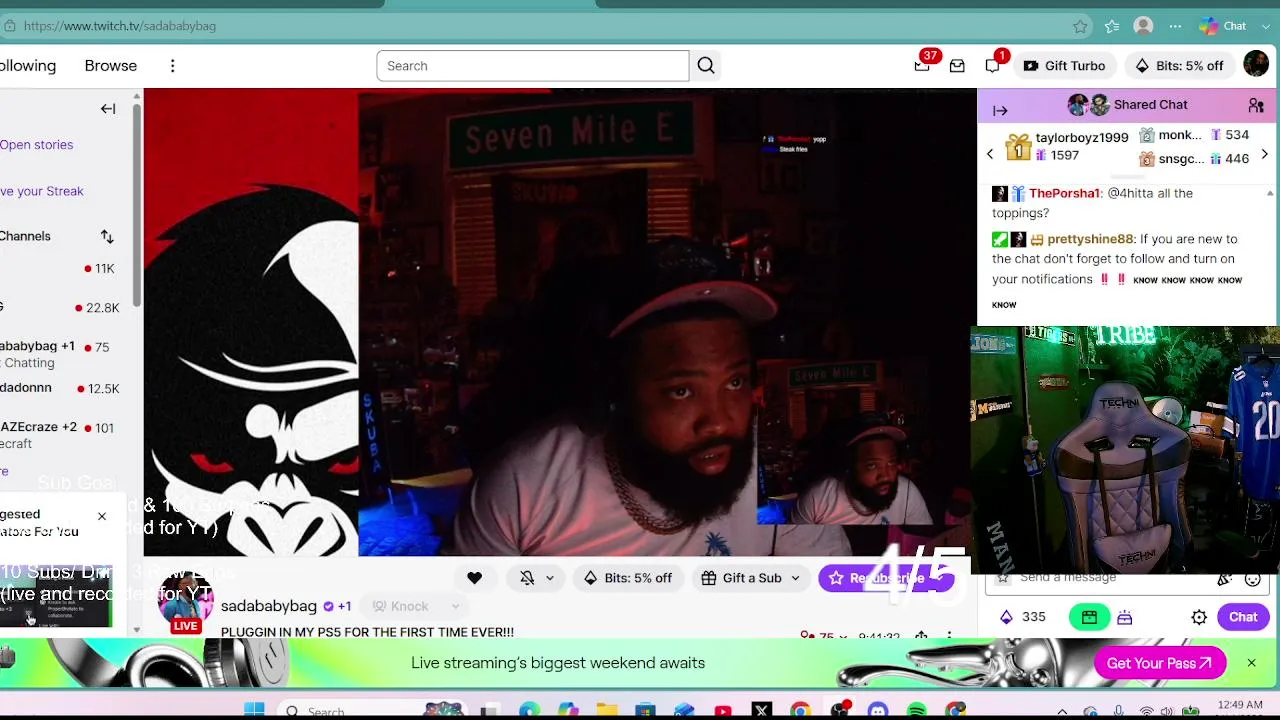Image resolution: width=1280 pixels, height=720 pixels.
Task: Open the green channel points rewards icon
Action: (1089, 618)
